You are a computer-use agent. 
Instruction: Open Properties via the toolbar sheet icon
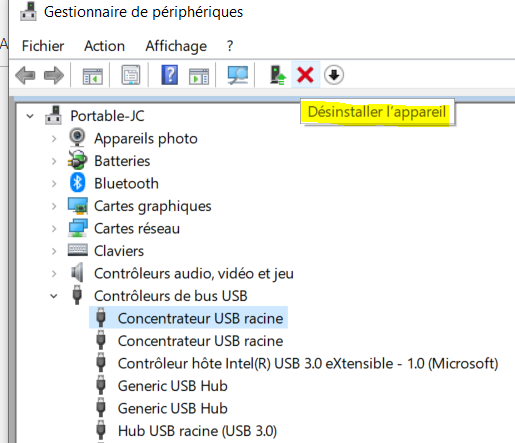pos(131,75)
